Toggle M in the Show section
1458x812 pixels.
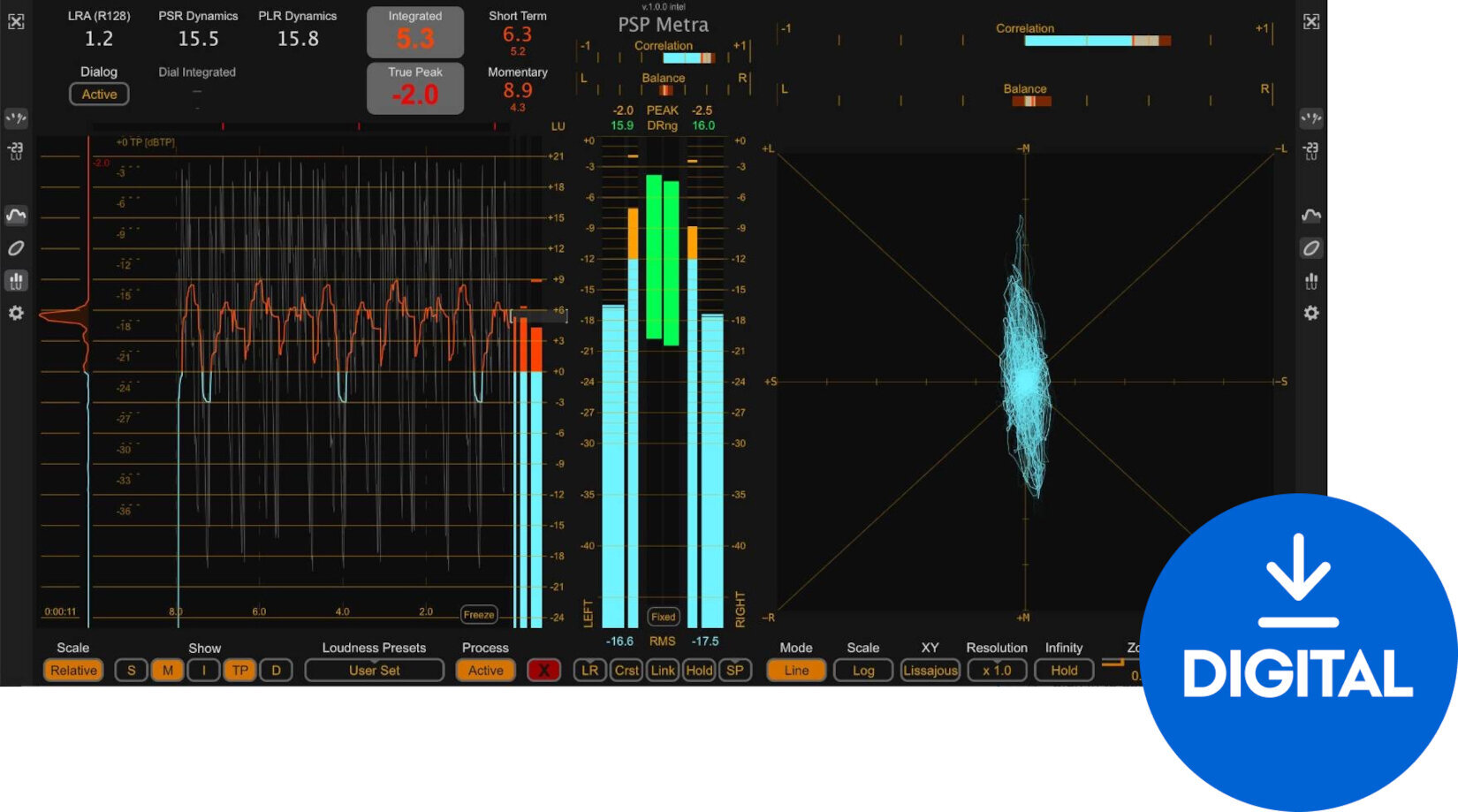(x=167, y=670)
